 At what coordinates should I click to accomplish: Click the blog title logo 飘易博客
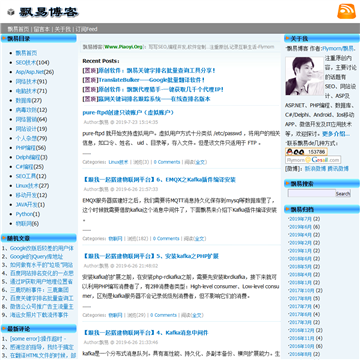[x=48, y=12]
